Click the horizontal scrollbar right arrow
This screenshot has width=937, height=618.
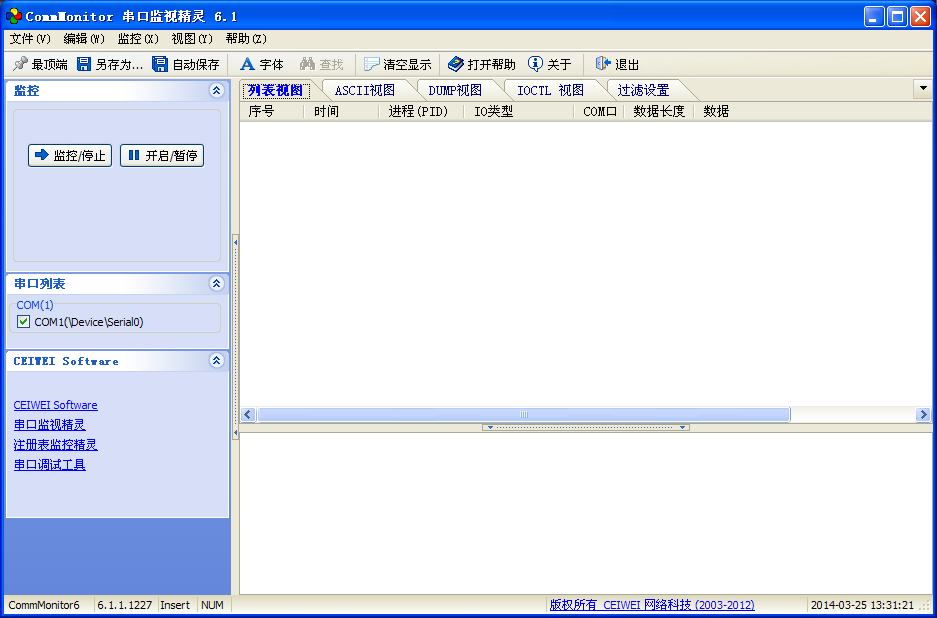(923, 414)
